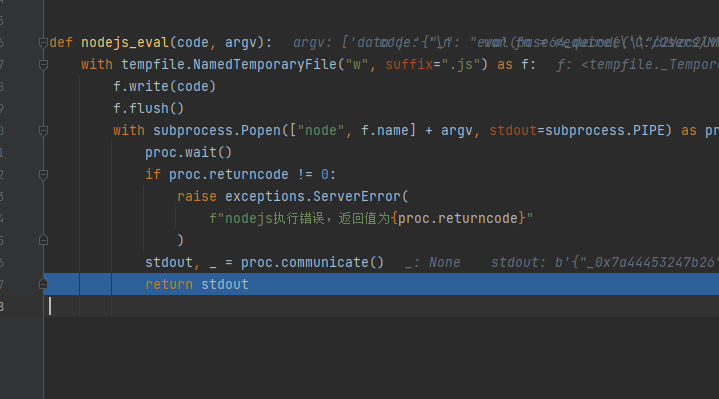Click the inline stdout debug value hint
This screenshot has height=399, width=719.
(x=604, y=262)
